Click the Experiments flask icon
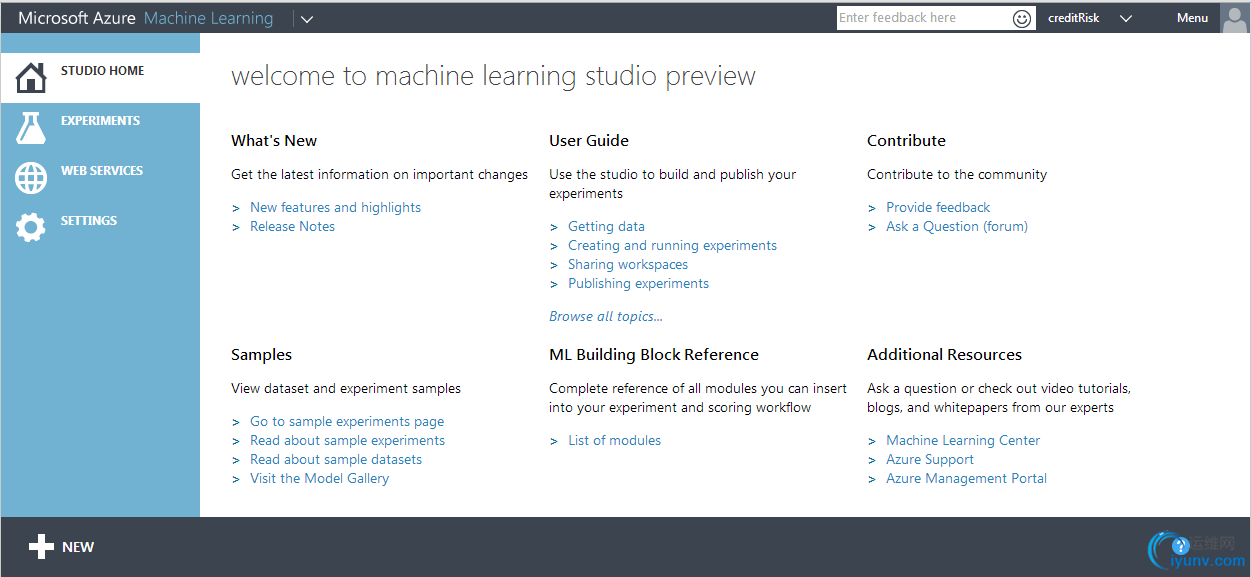Viewport: 1251px width, 577px height. 31,128
